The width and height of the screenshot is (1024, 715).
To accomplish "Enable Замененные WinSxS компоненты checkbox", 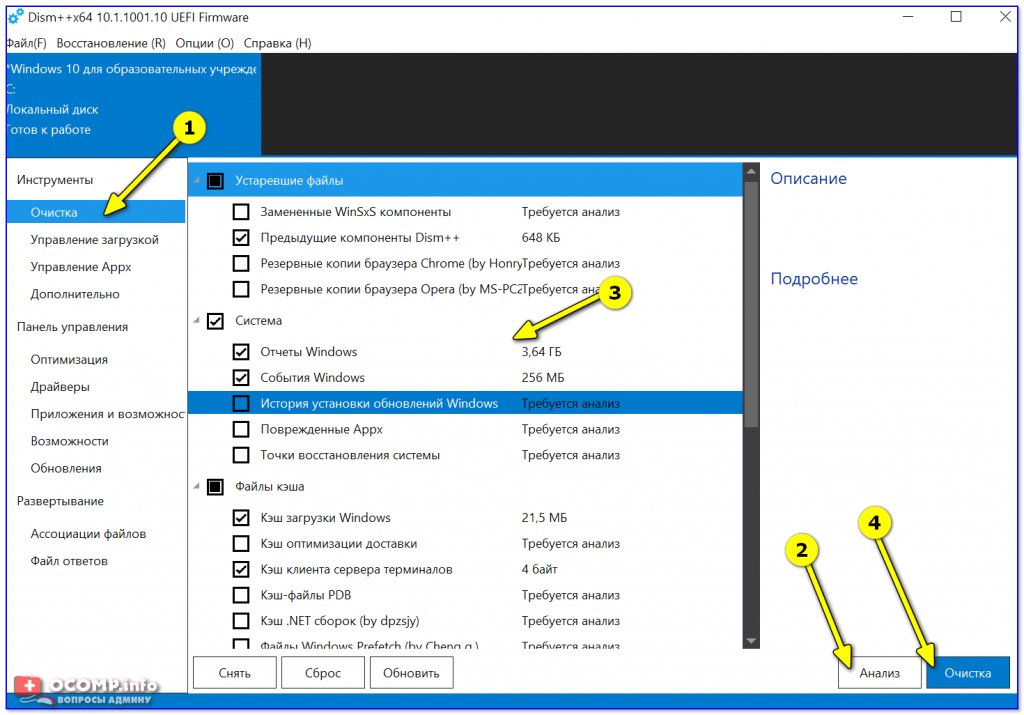I will (241, 212).
